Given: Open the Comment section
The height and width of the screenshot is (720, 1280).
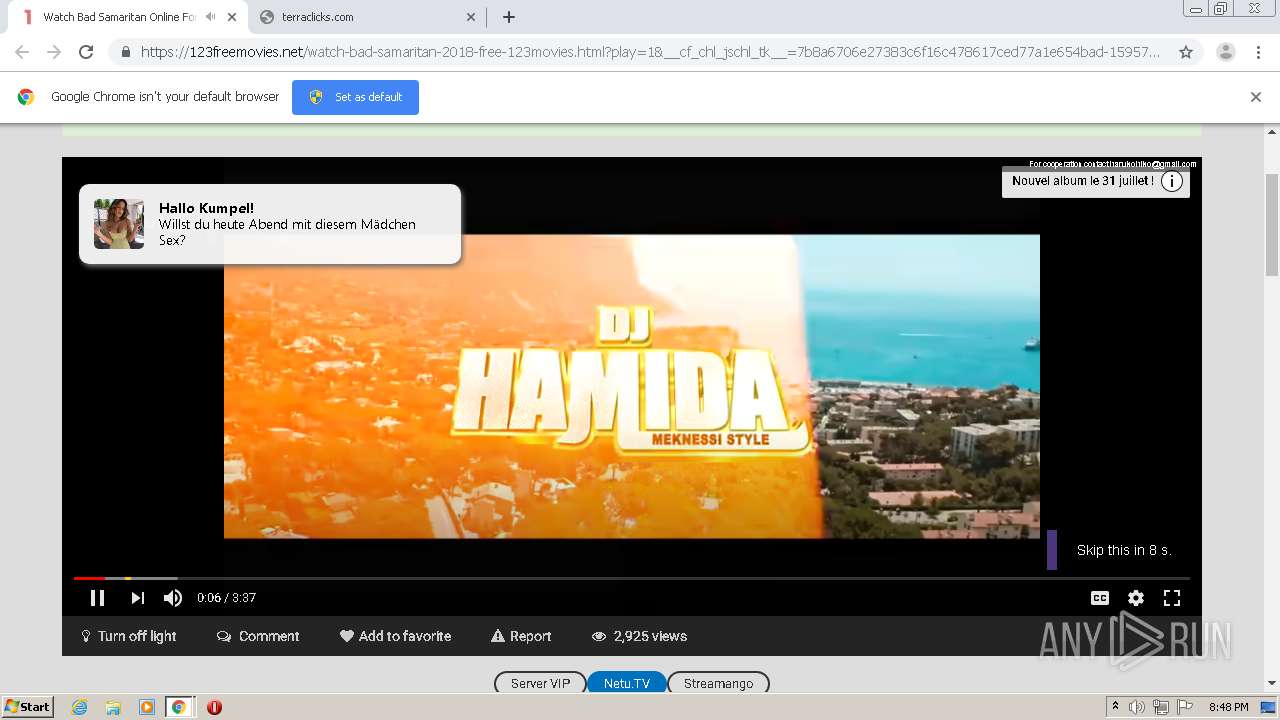Looking at the screenshot, I should coord(258,636).
